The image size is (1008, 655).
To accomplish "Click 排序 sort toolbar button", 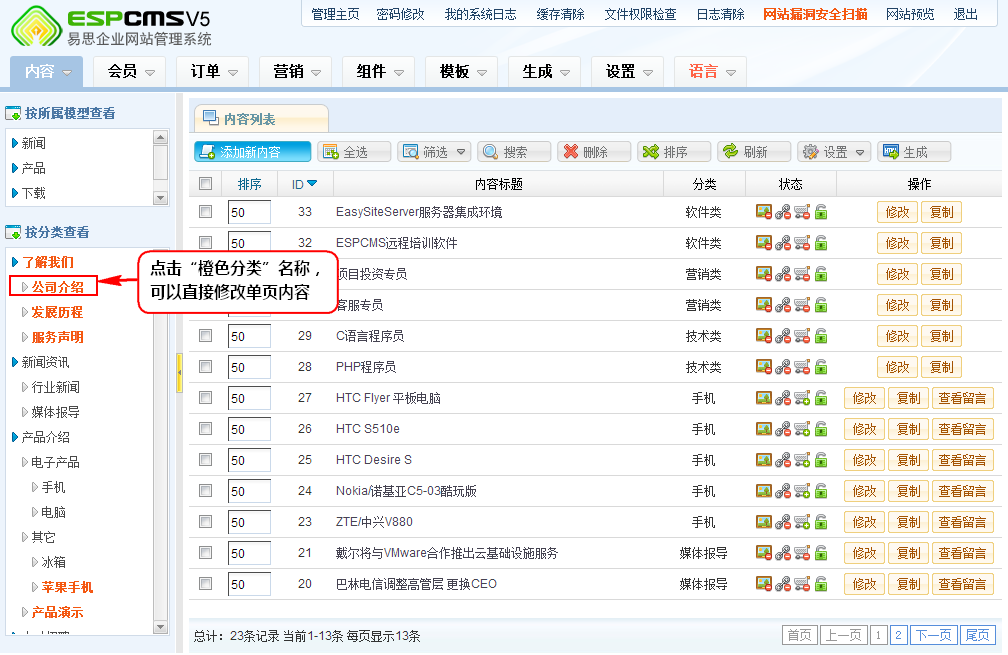I will tap(674, 152).
